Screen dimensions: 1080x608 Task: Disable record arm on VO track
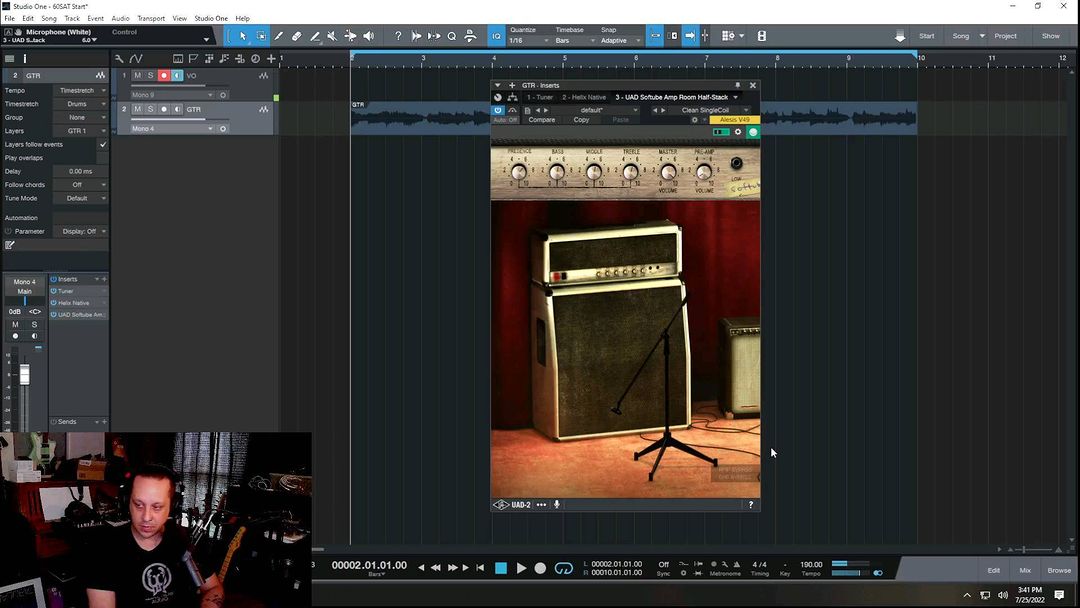click(x=164, y=76)
